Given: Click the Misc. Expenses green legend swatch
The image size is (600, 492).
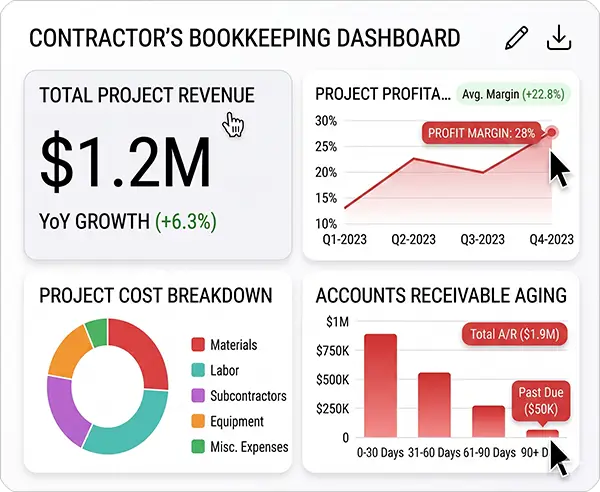Looking at the screenshot, I should click(198, 446).
